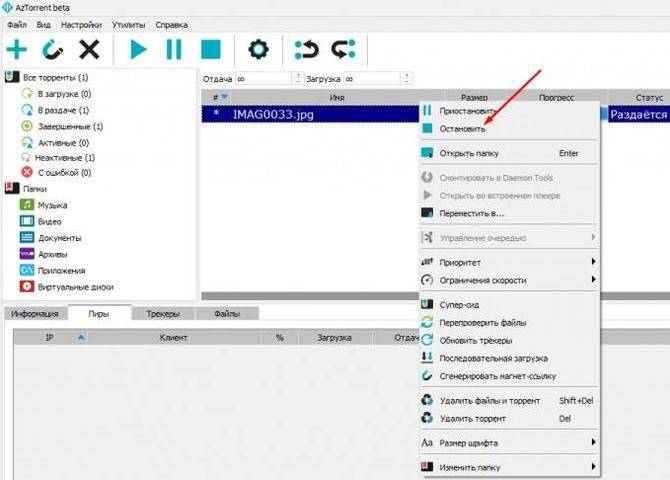Stop torrent using the toolbar square icon
Image resolution: width=670 pixels, height=480 pixels.
[x=211, y=49]
